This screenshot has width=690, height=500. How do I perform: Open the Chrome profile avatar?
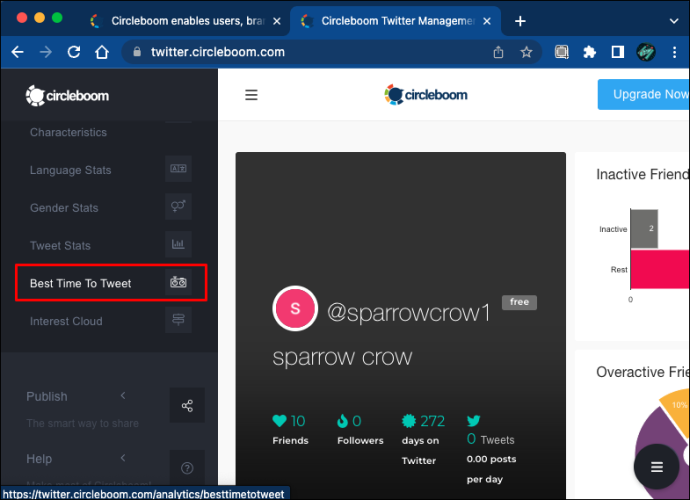(x=646, y=52)
